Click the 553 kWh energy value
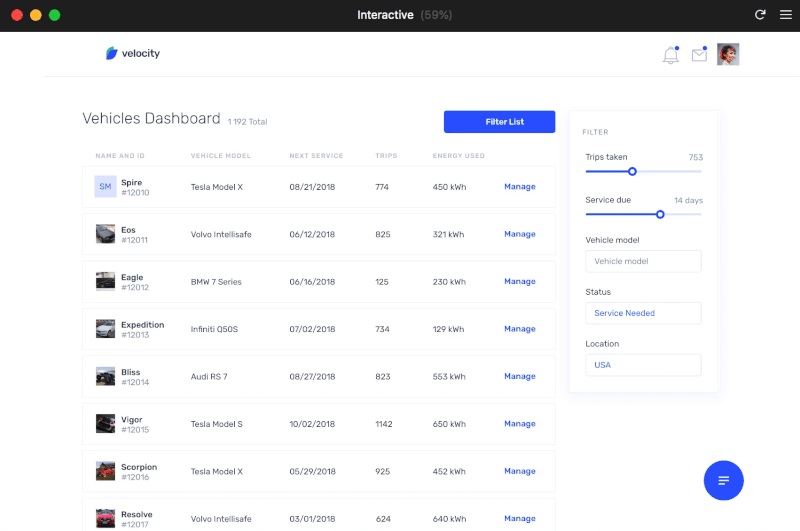This screenshot has height=531, width=800. coord(449,376)
